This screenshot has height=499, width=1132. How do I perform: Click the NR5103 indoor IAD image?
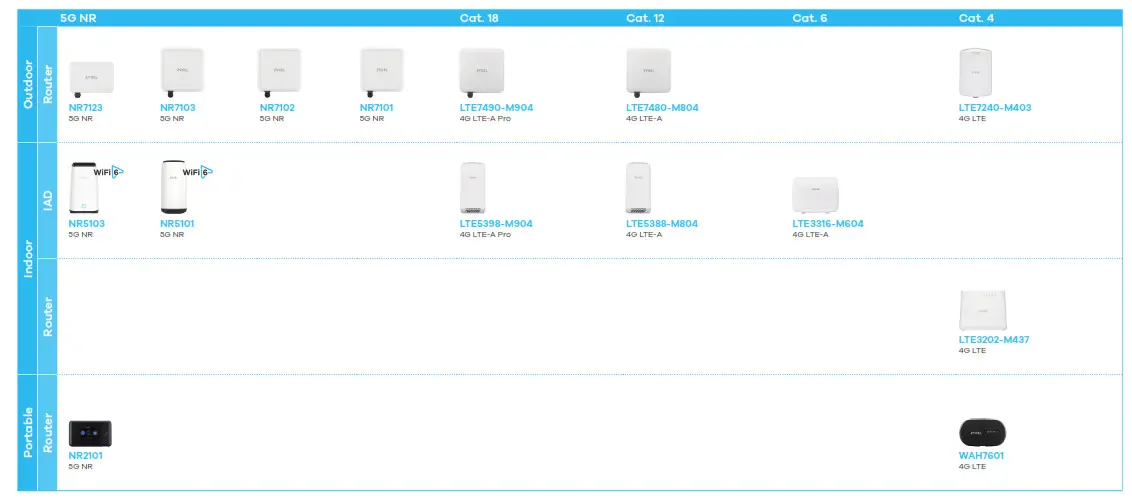coord(82,188)
